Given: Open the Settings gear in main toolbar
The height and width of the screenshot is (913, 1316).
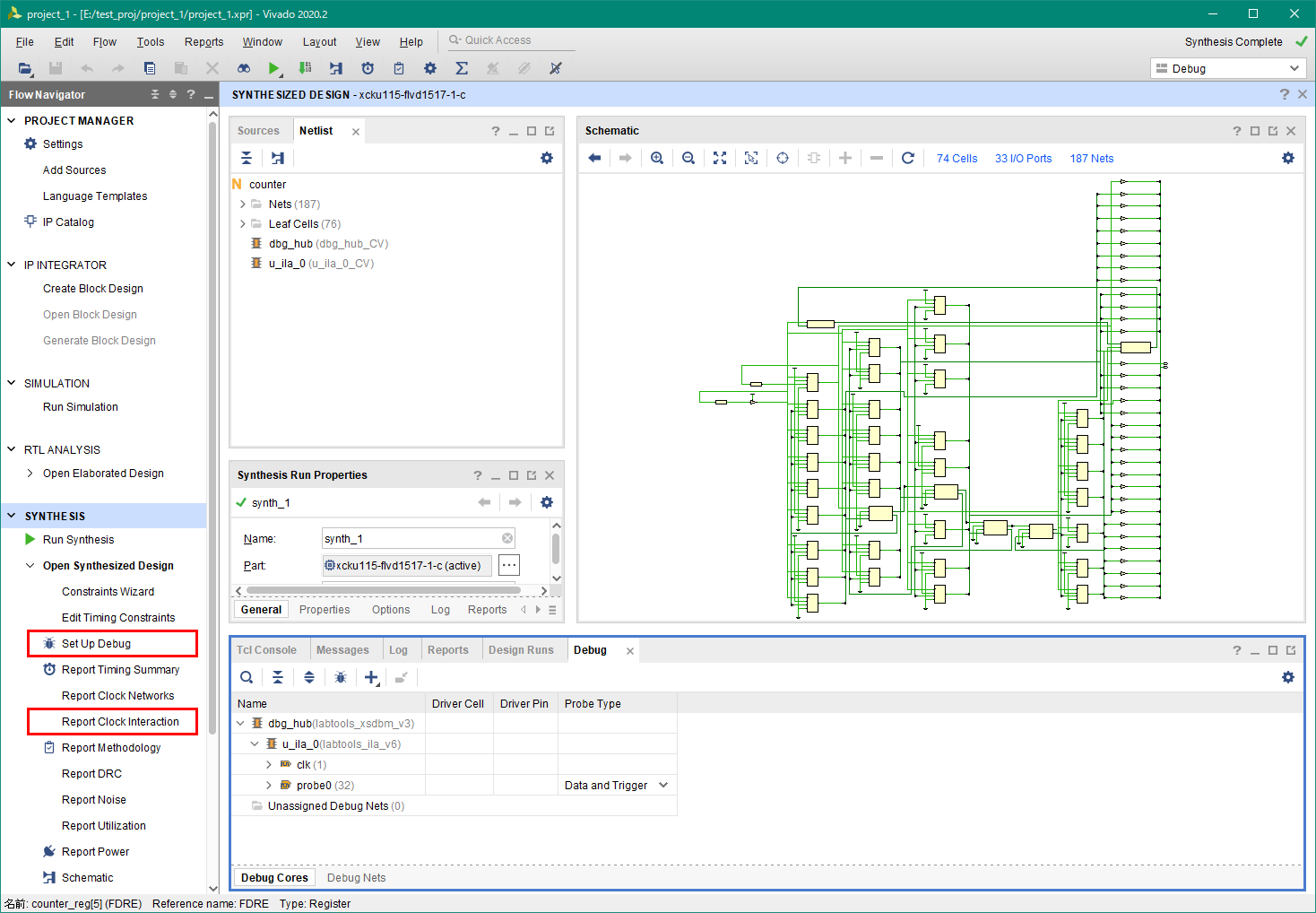Looking at the screenshot, I should (x=430, y=68).
